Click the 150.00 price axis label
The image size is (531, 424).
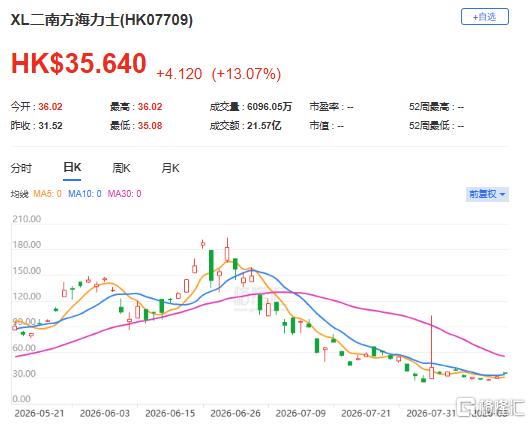tap(26, 271)
